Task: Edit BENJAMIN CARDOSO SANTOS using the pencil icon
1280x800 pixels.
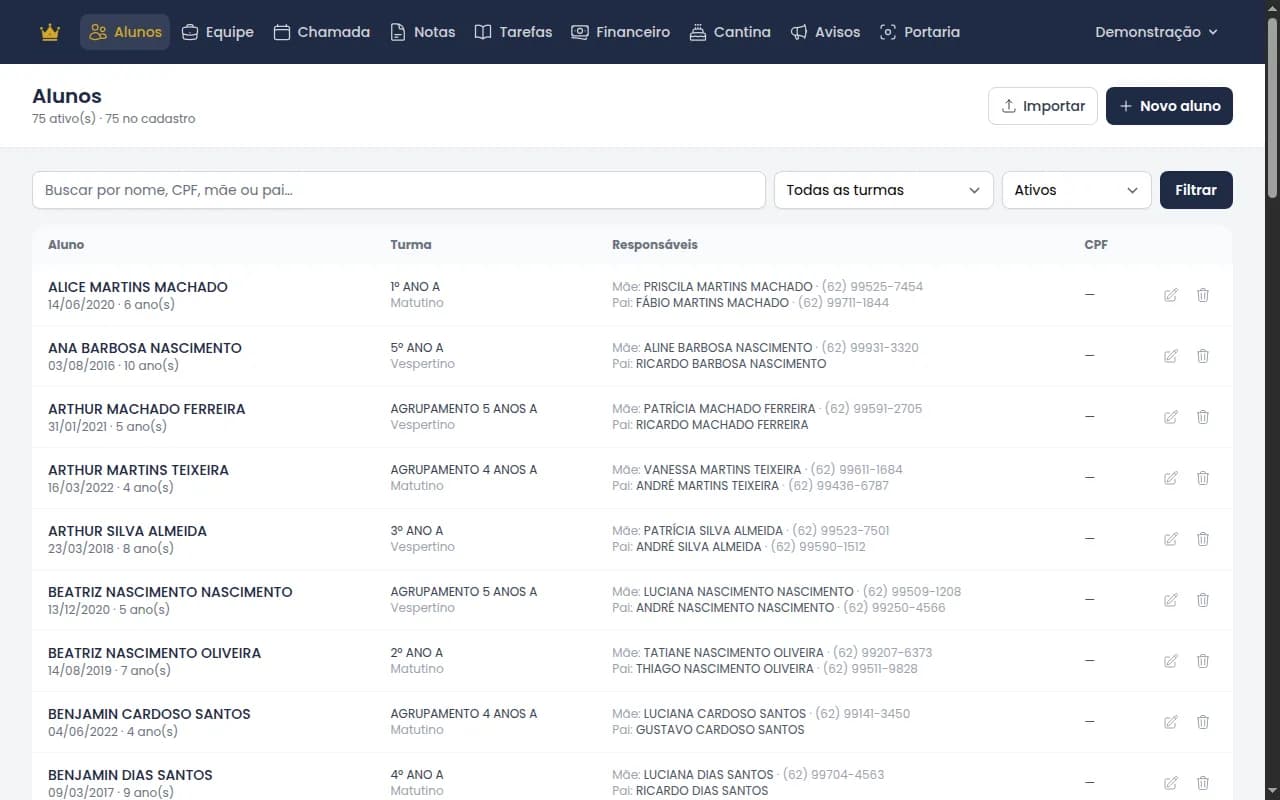Action: click(x=1171, y=722)
